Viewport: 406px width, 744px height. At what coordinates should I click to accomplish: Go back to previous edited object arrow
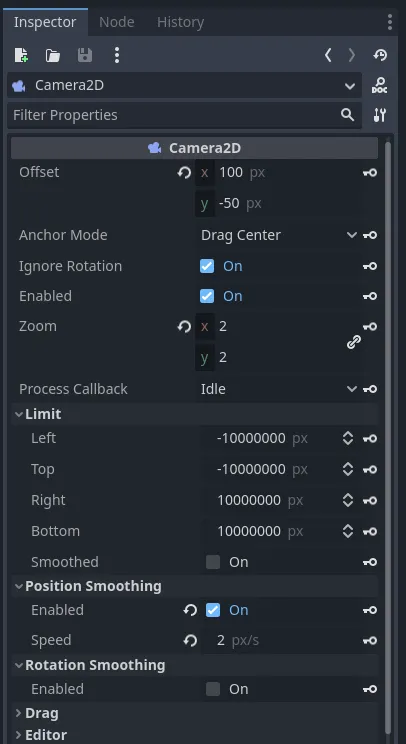pos(328,56)
